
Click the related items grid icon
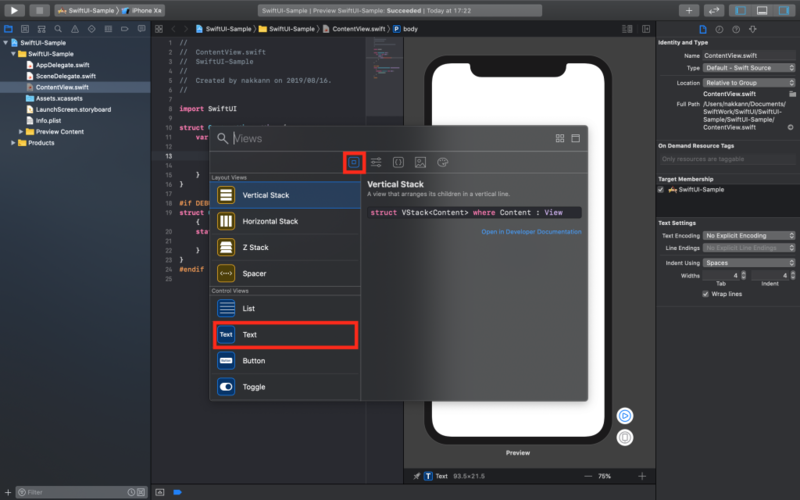point(159,29)
